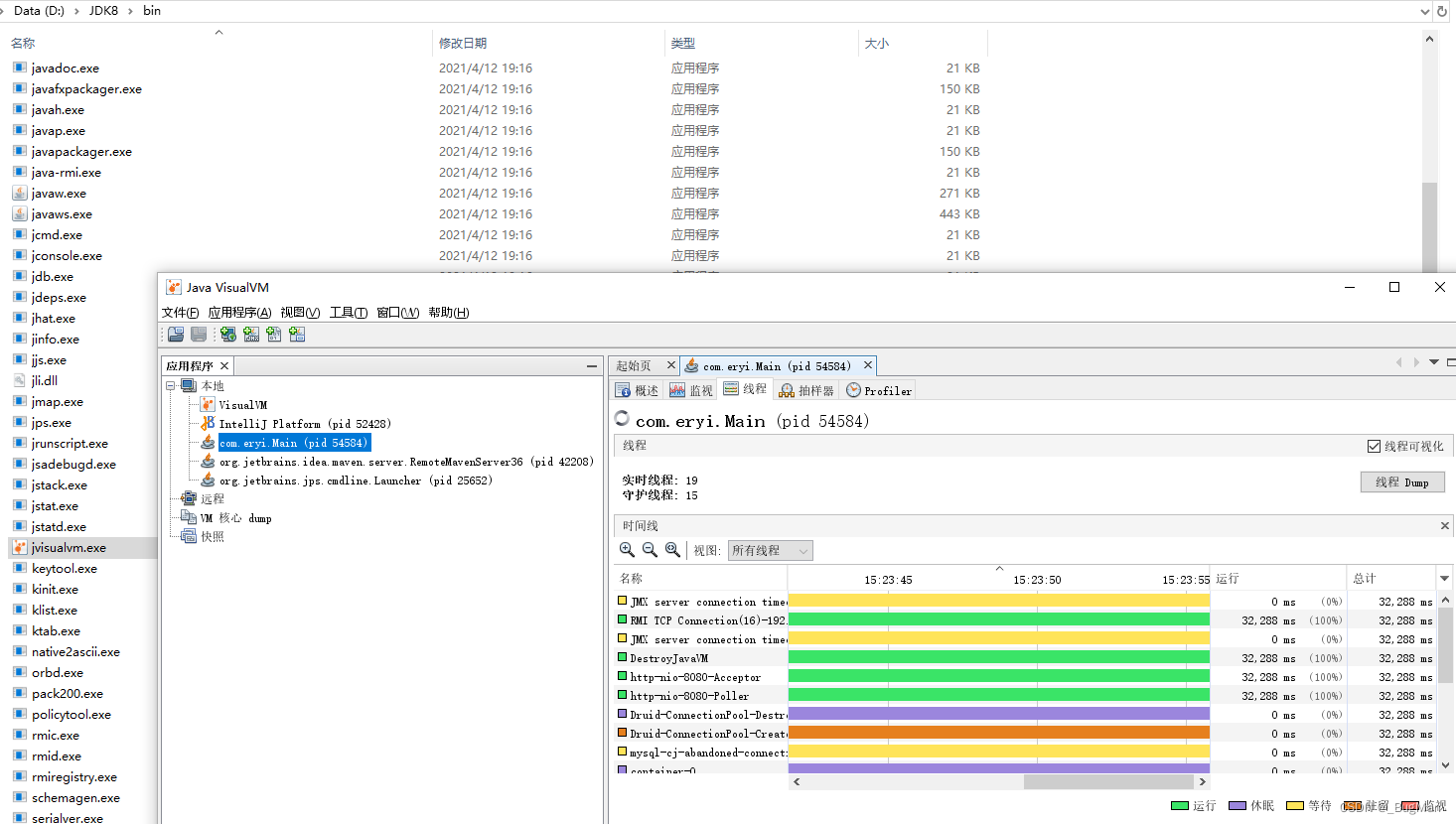Switch to the Profiler tab

879,390
